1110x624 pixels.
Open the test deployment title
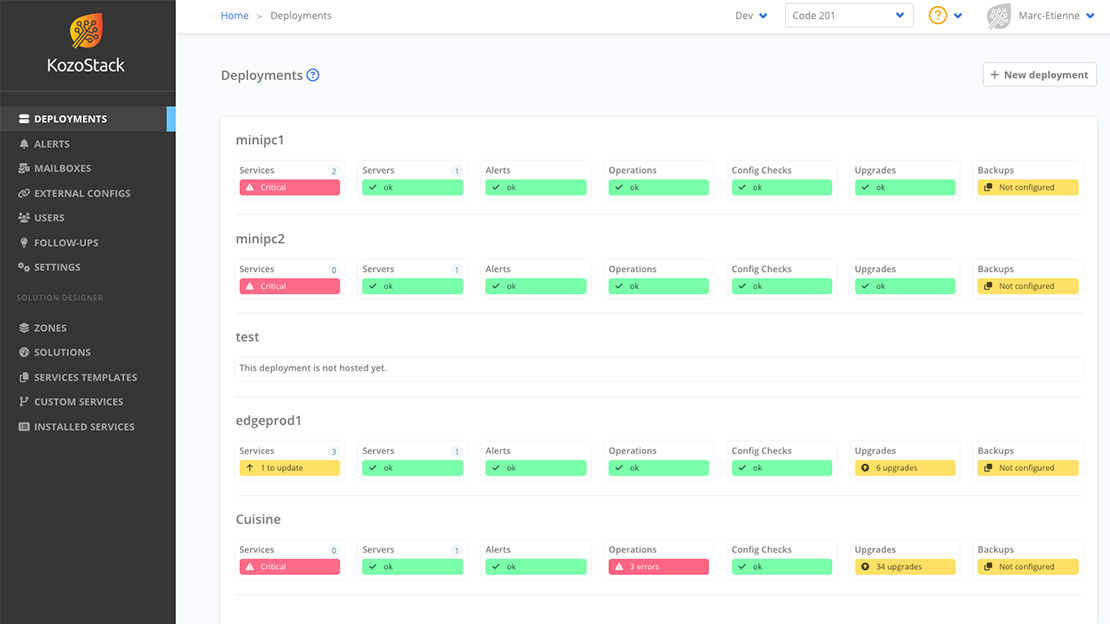[x=247, y=337]
